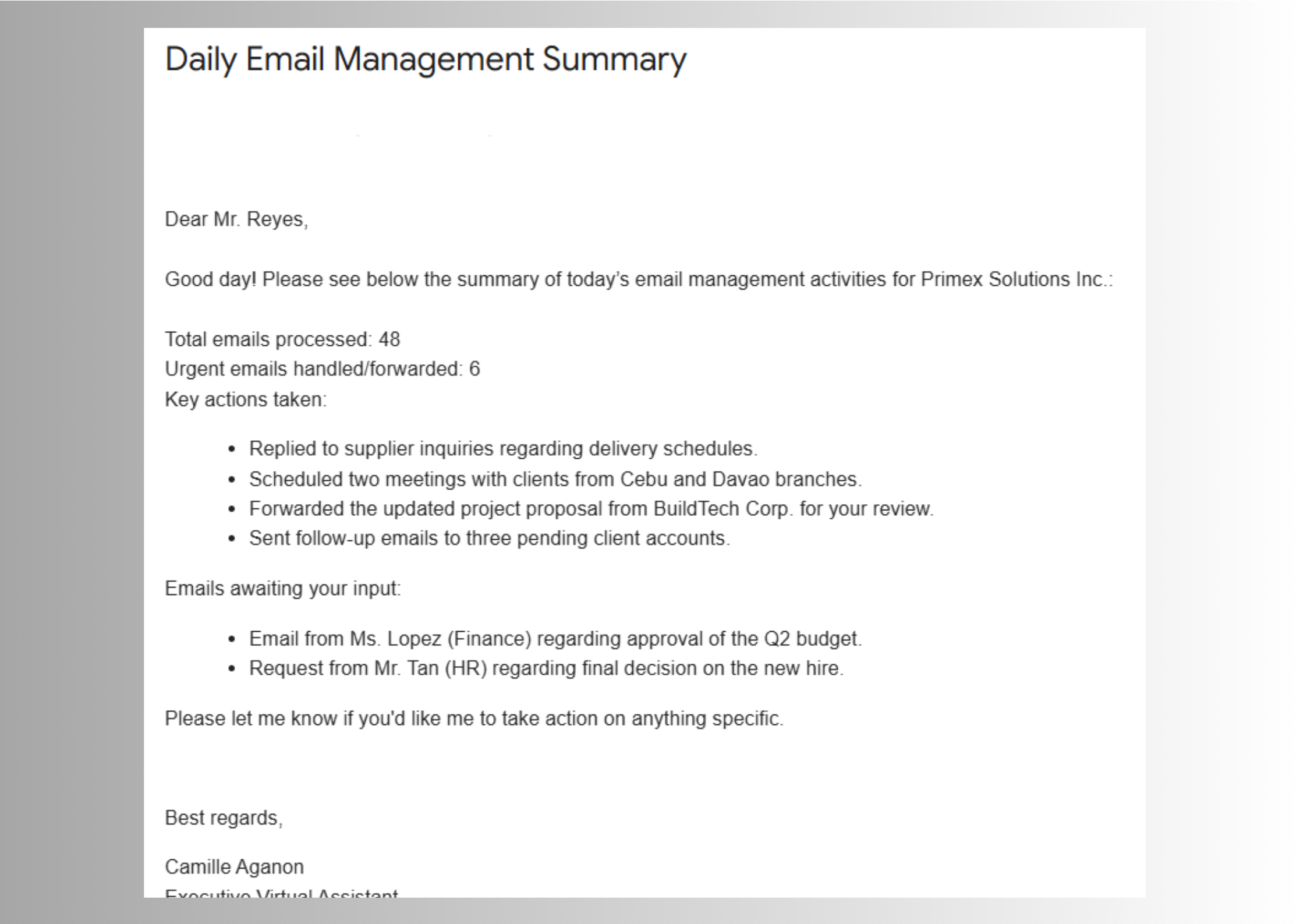Click the "Key actions taken:" label

[246, 400]
